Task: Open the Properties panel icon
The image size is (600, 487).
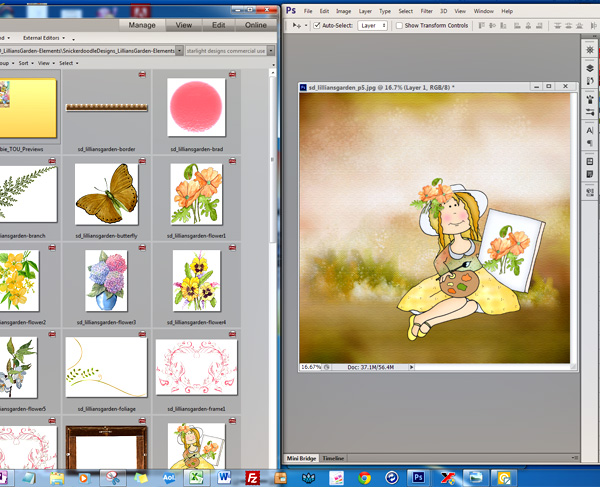Action: (x=590, y=161)
